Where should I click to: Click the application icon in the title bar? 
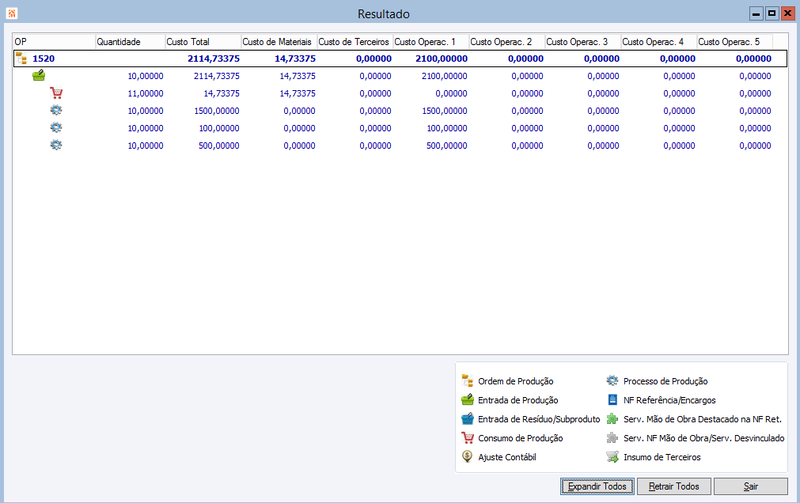[11, 13]
